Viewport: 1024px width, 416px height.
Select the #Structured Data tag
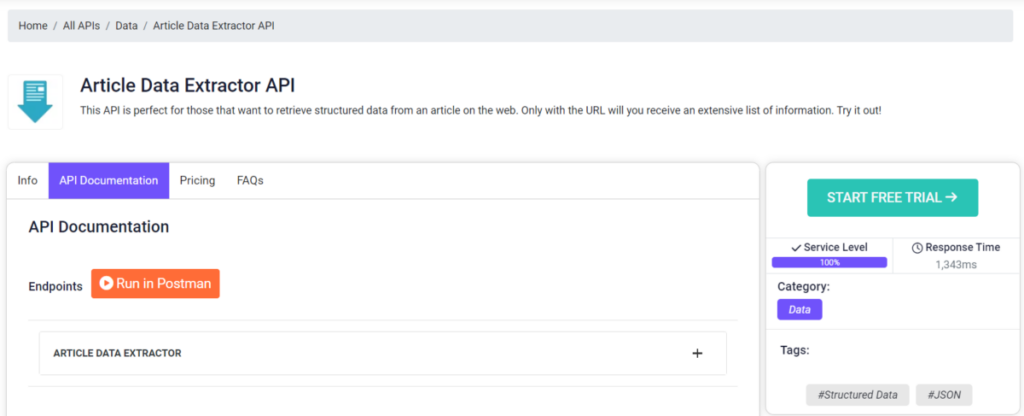tap(857, 394)
